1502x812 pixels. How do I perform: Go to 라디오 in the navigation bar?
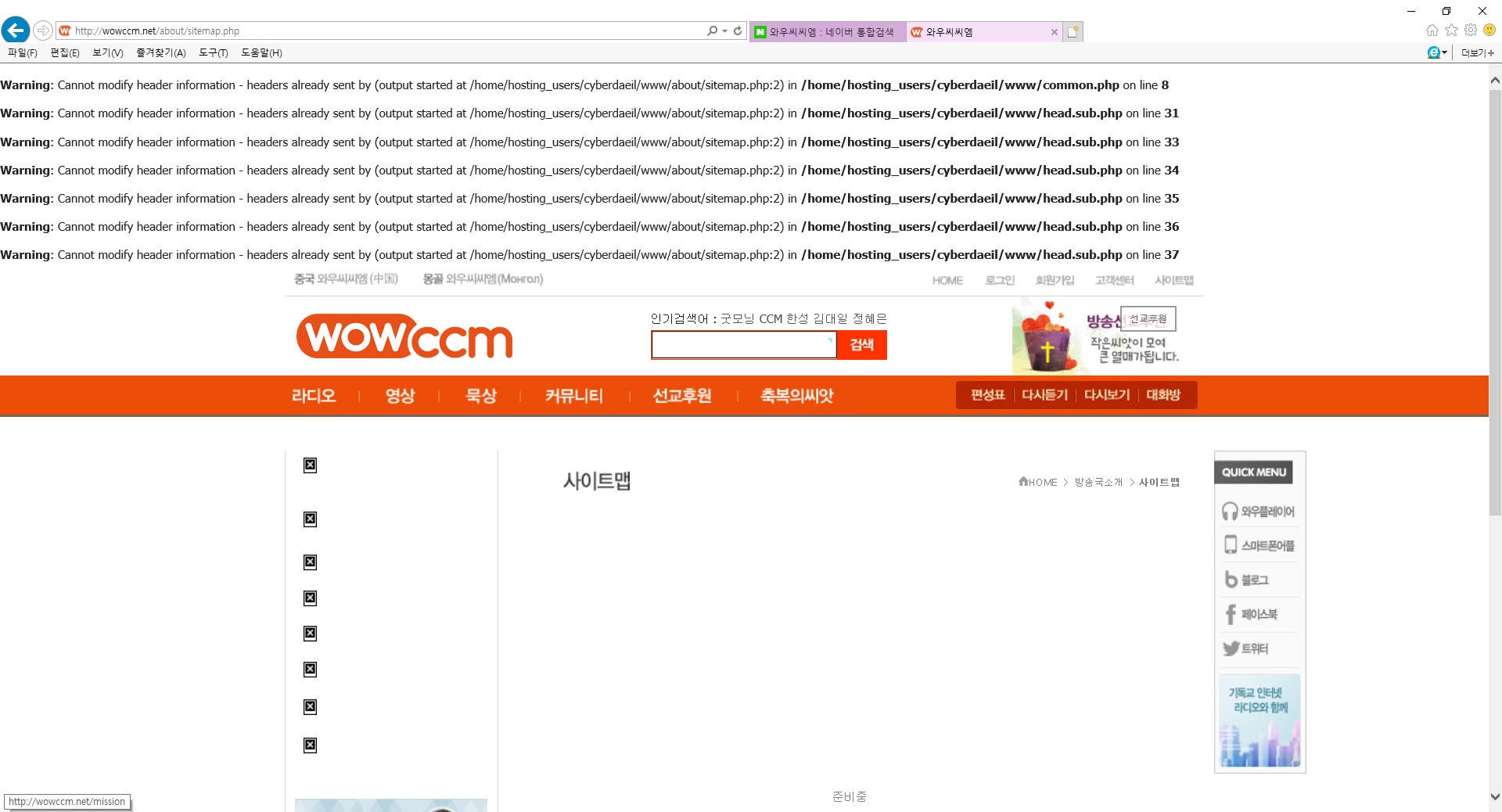click(314, 396)
